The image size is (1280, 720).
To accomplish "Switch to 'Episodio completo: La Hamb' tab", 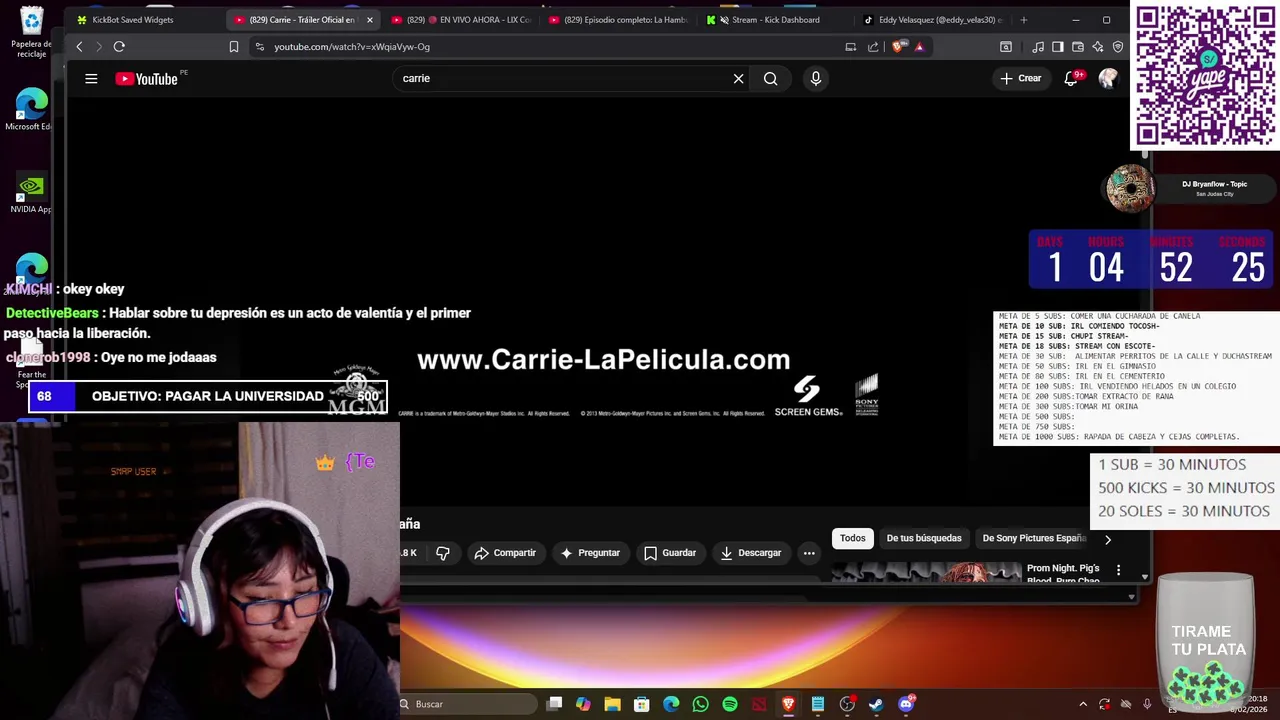I will [x=620, y=20].
